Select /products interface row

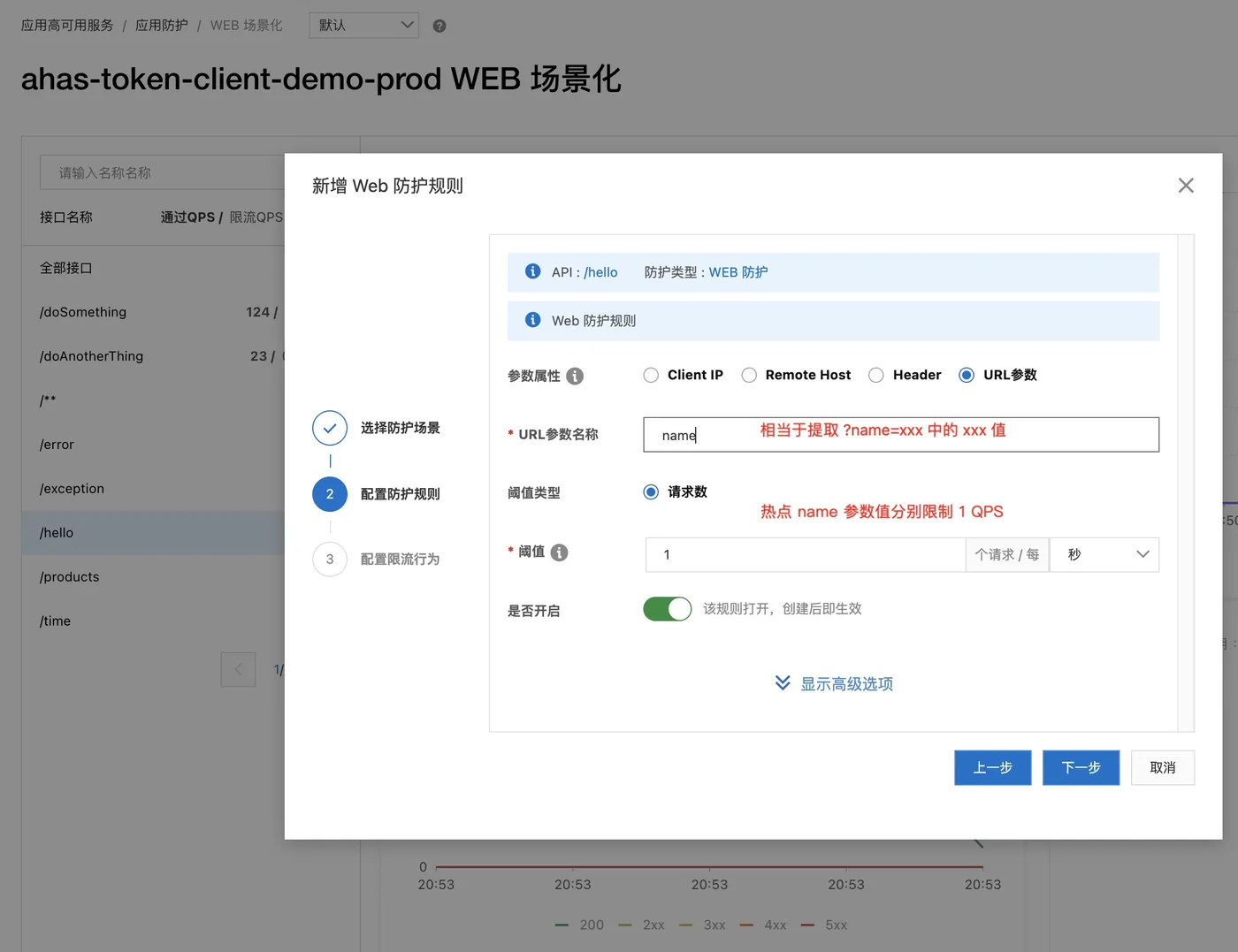[x=153, y=577]
